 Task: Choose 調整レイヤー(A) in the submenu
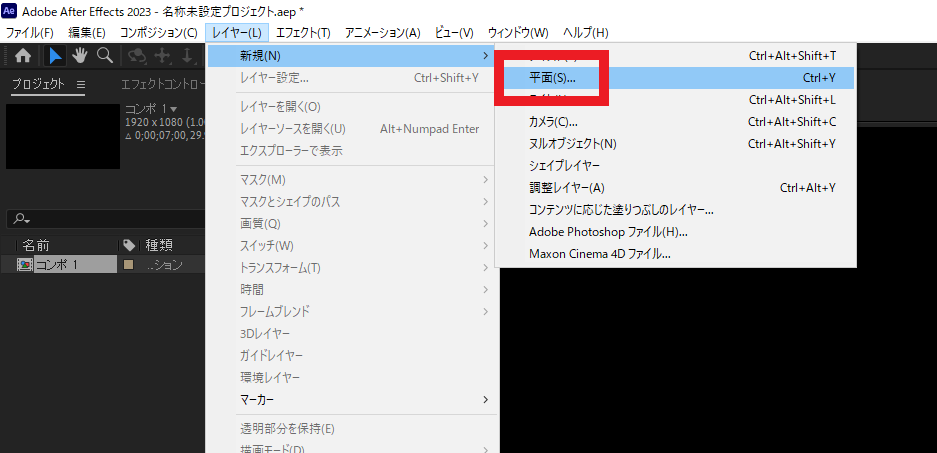pyautogui.click(x=675, y=188)
